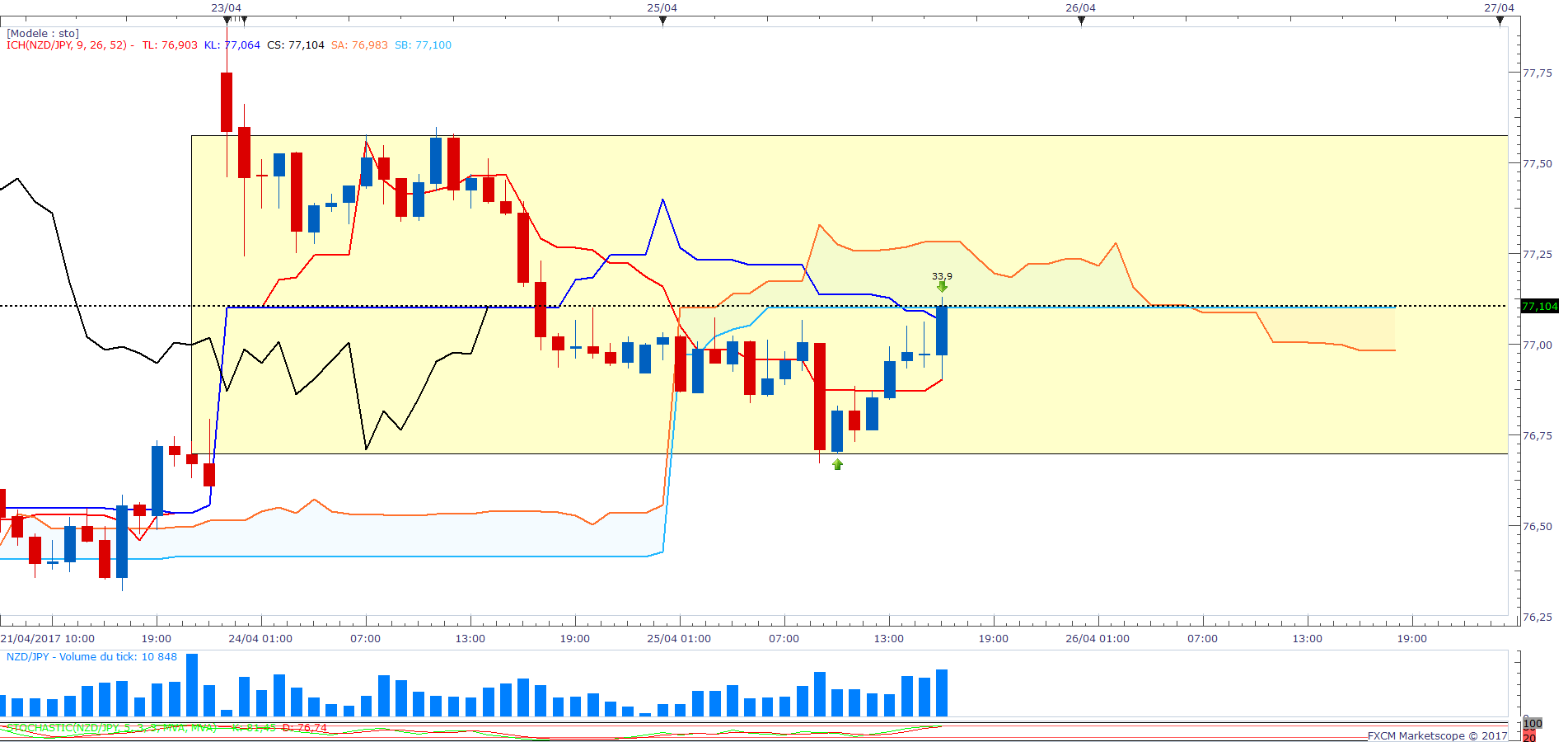Click the STOCHASTIC indicator label at bottom
This screenshot has height=742, width=1568.
pos(111,728)
